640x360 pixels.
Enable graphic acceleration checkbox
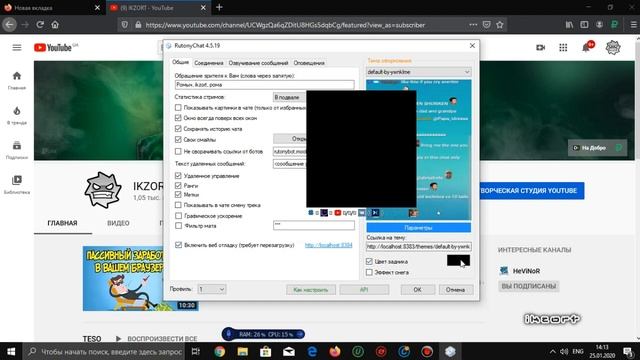tap(178, 216)
